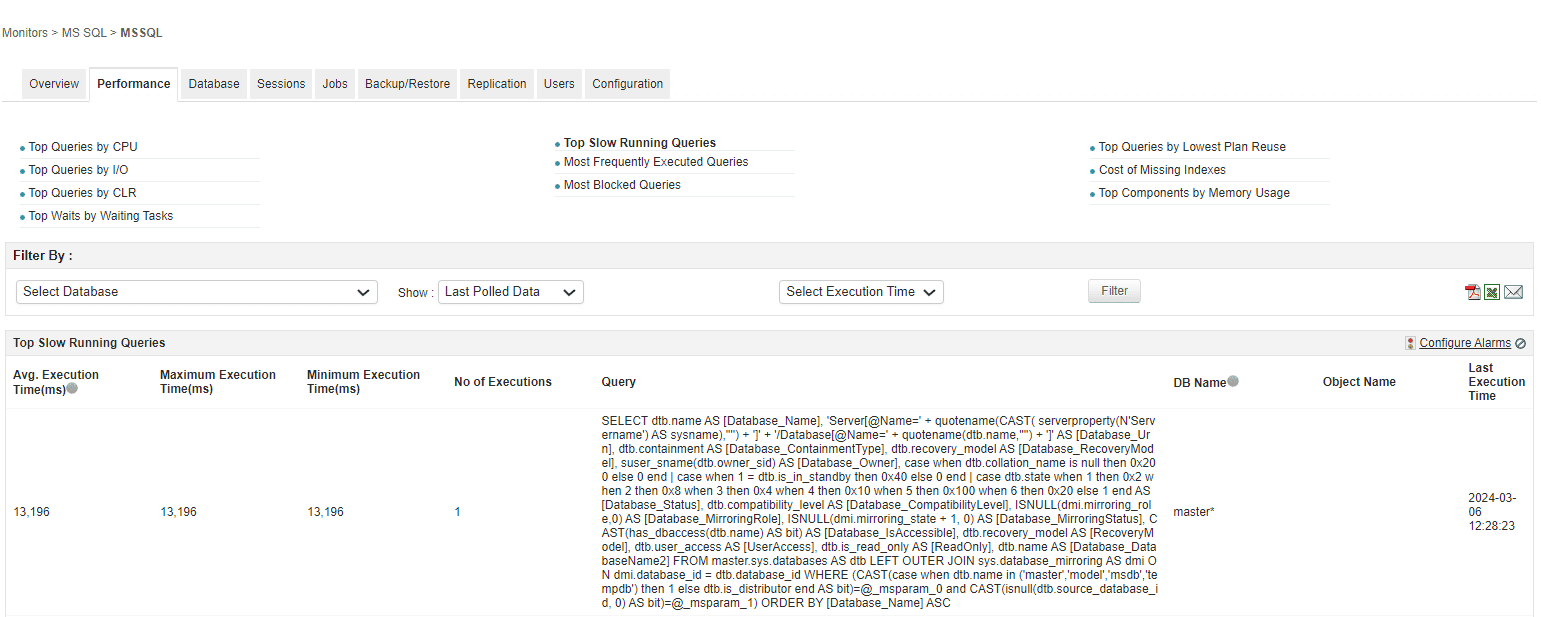Click the gray dot beside DB Name
The image size is (1541, 617).
click(x=1233, y=381)
